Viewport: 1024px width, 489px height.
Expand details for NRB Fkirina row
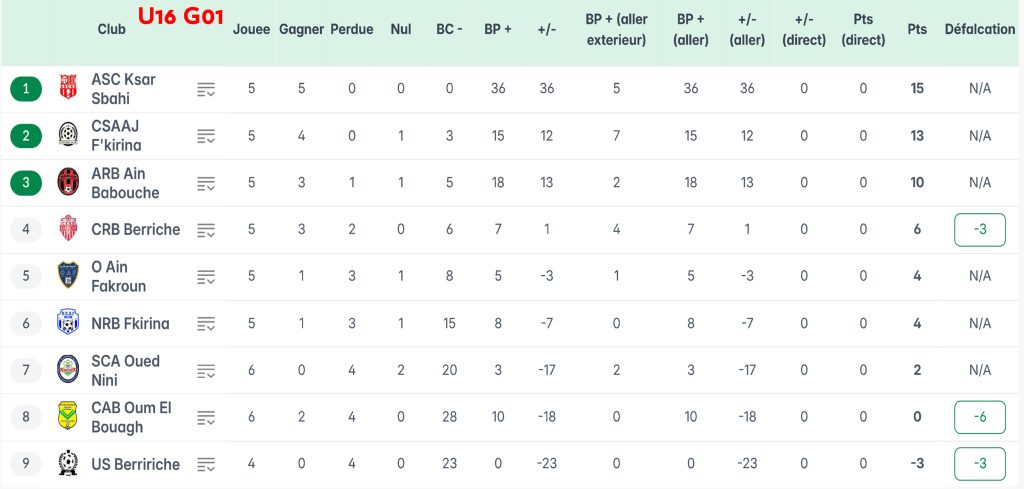tap(206, 324)
